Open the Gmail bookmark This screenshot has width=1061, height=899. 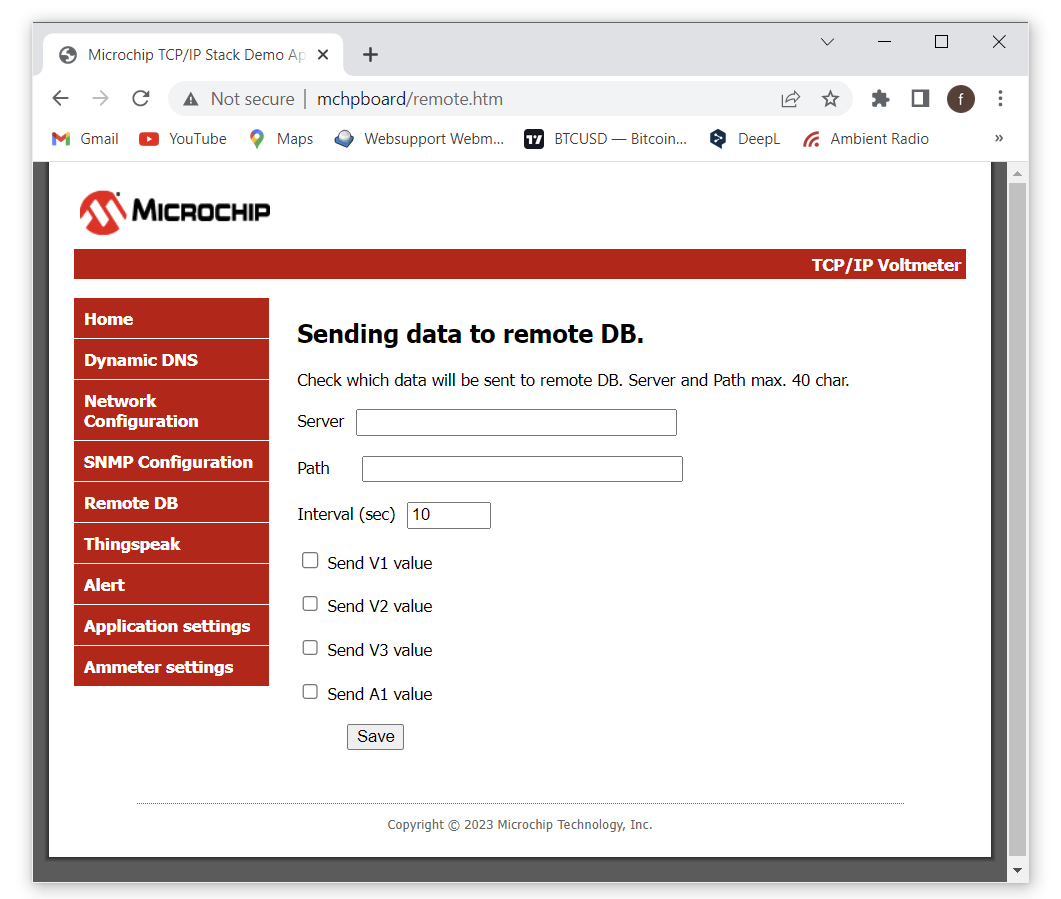pos(86,139)
